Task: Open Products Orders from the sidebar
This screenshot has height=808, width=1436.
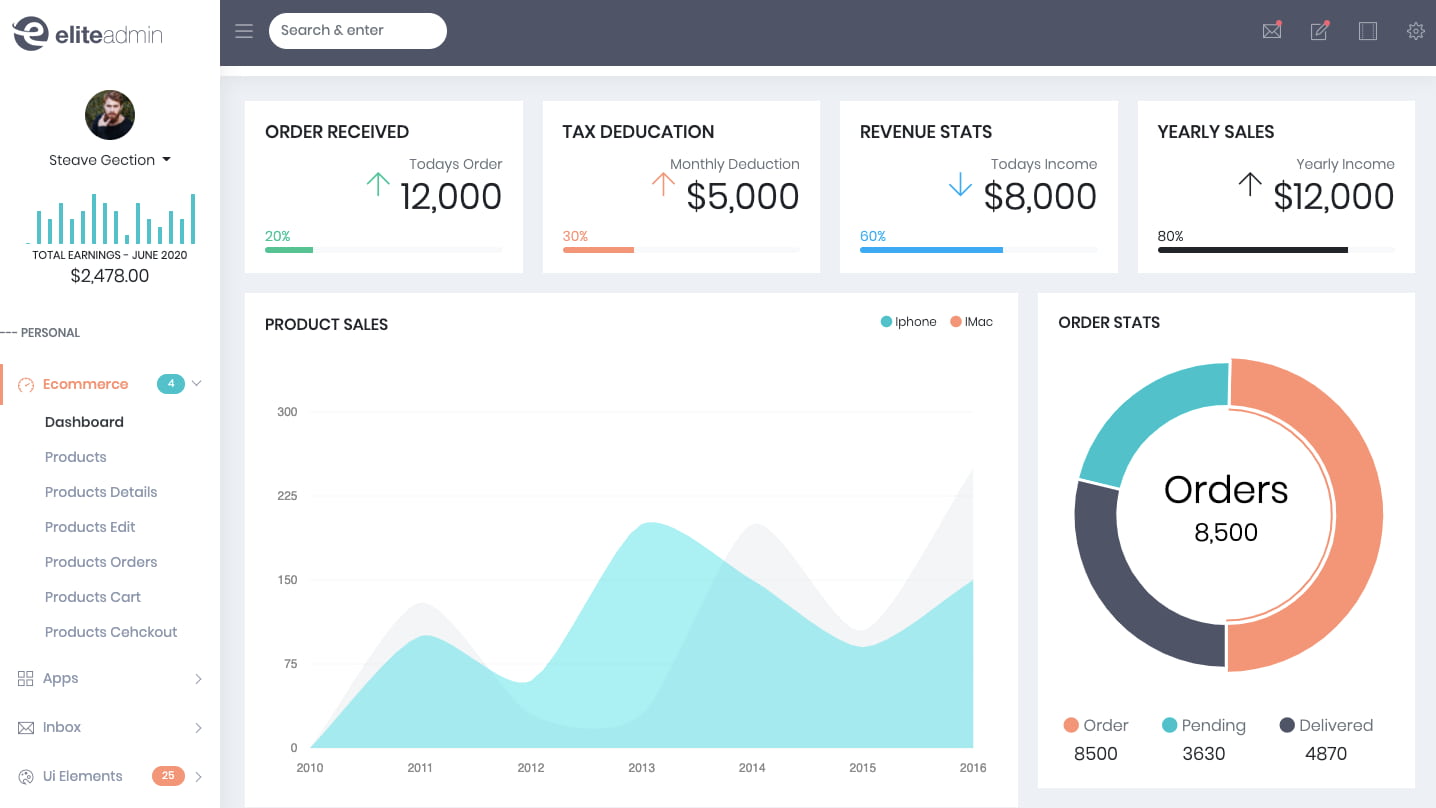Action: 101,562
